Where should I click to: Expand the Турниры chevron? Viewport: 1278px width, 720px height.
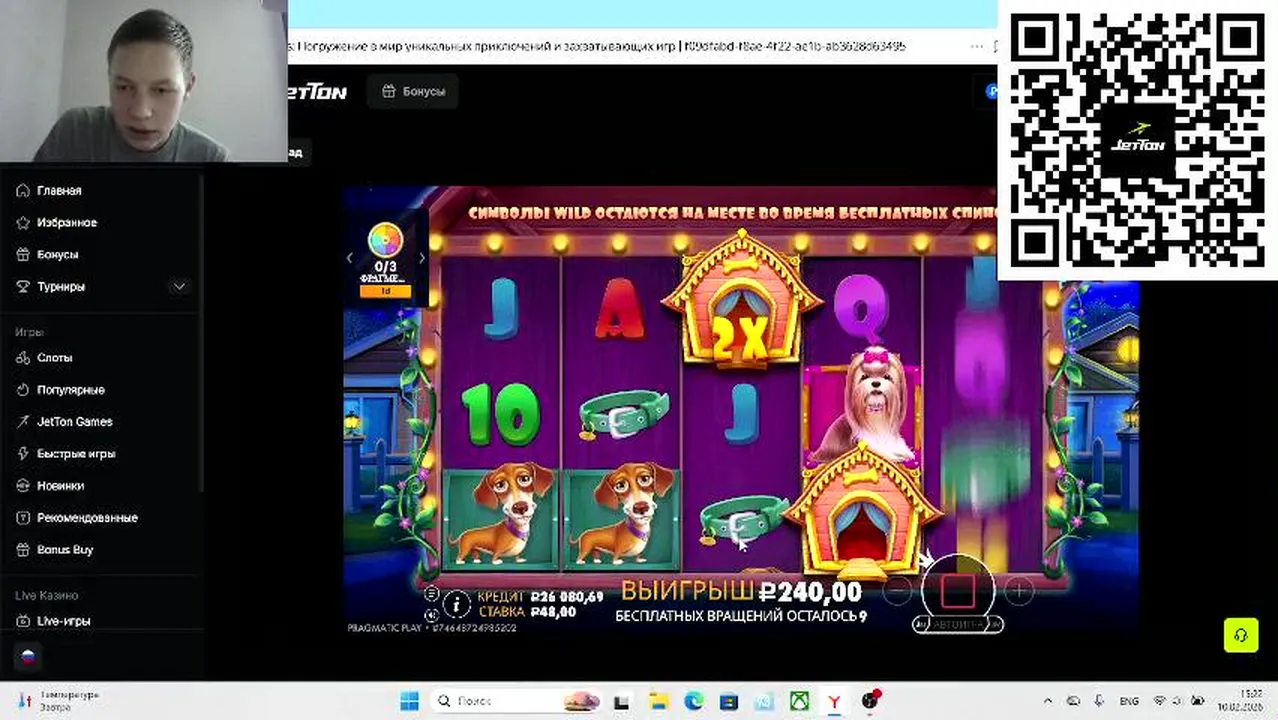pyautogui.click(x=179, y=286)
